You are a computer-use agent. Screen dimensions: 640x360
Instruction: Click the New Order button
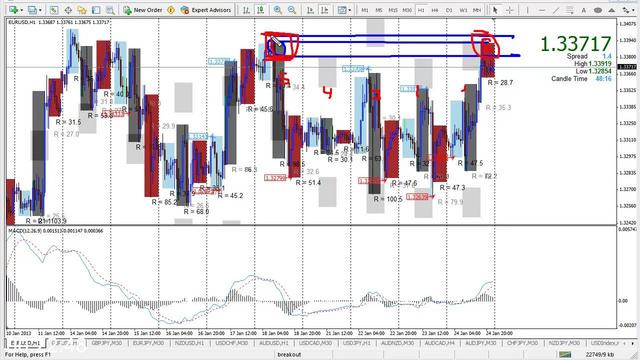tap(142, 10)
